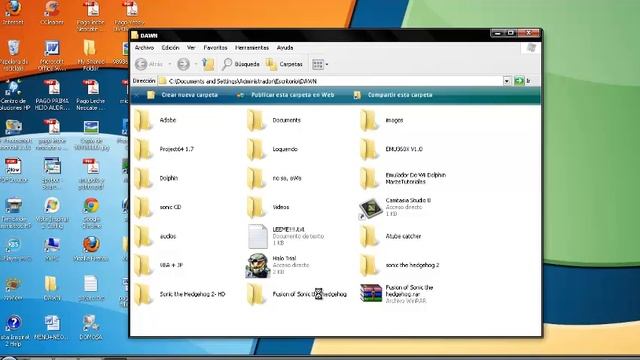Open the Documents folder

(273, 120)
